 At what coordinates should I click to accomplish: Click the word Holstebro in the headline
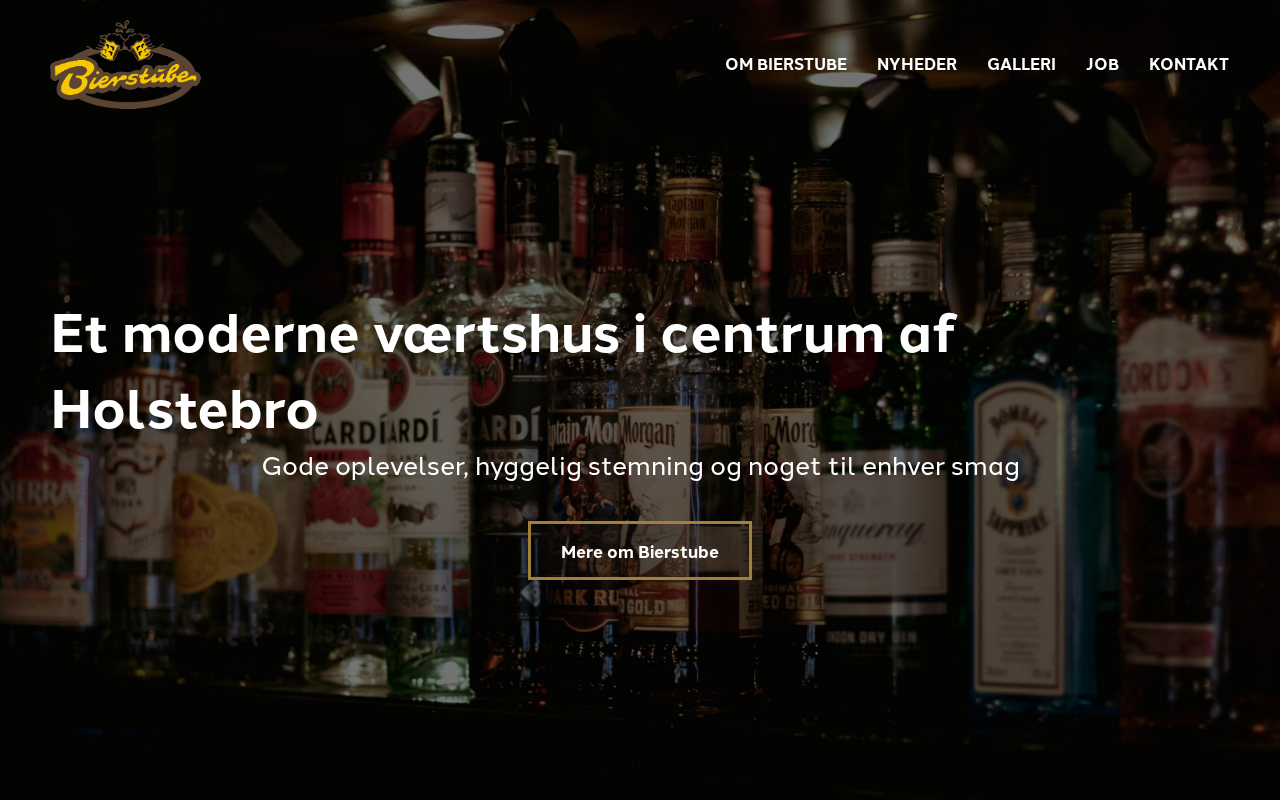coord(184,411)
